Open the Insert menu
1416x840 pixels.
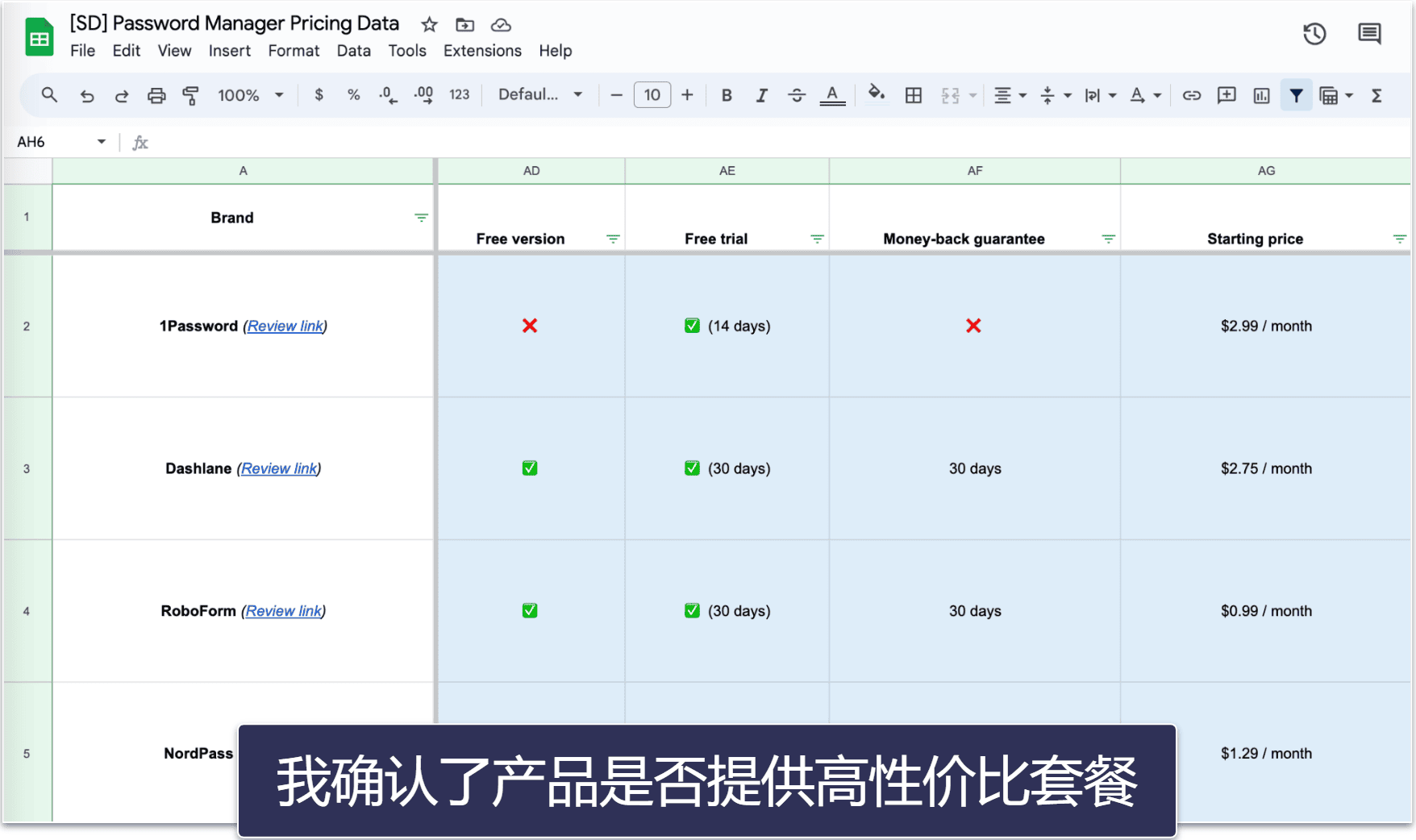[230, 51]
